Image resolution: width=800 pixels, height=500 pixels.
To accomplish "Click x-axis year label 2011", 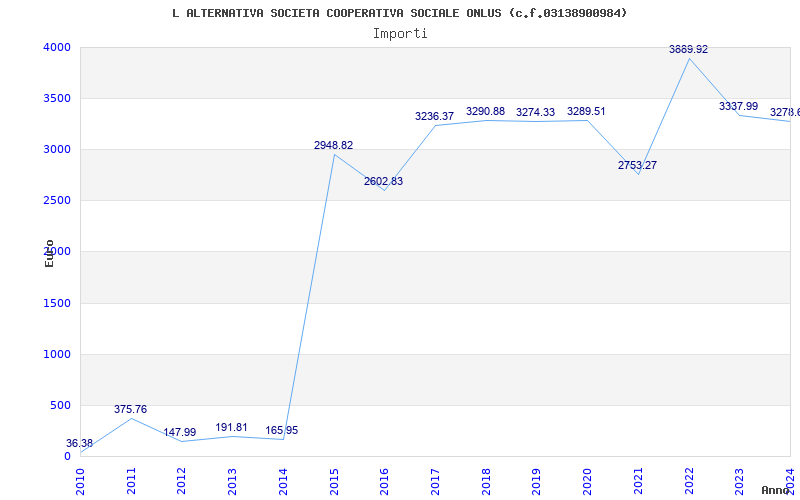I will point(131,481).
